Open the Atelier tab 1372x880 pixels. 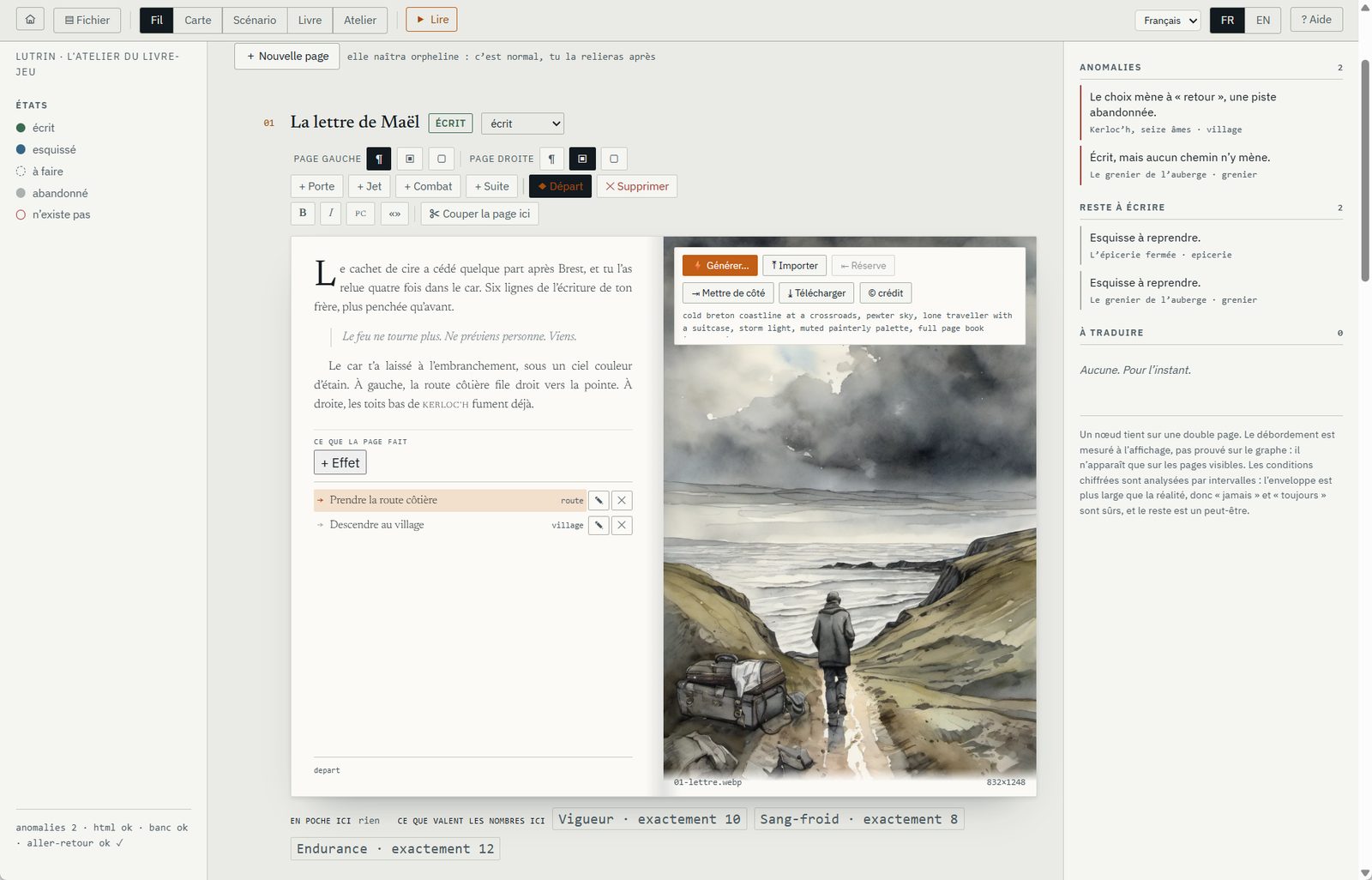tap(360, 20)
